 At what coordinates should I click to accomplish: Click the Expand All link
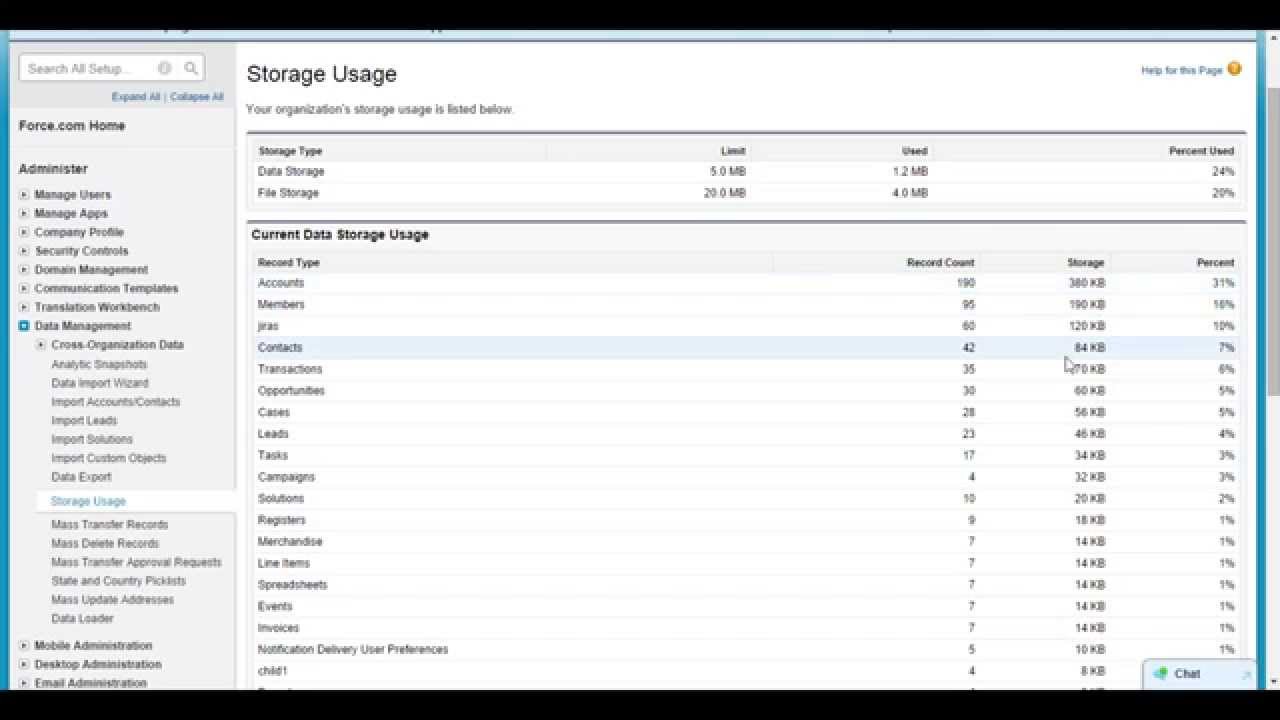click(x=136, y=97)
